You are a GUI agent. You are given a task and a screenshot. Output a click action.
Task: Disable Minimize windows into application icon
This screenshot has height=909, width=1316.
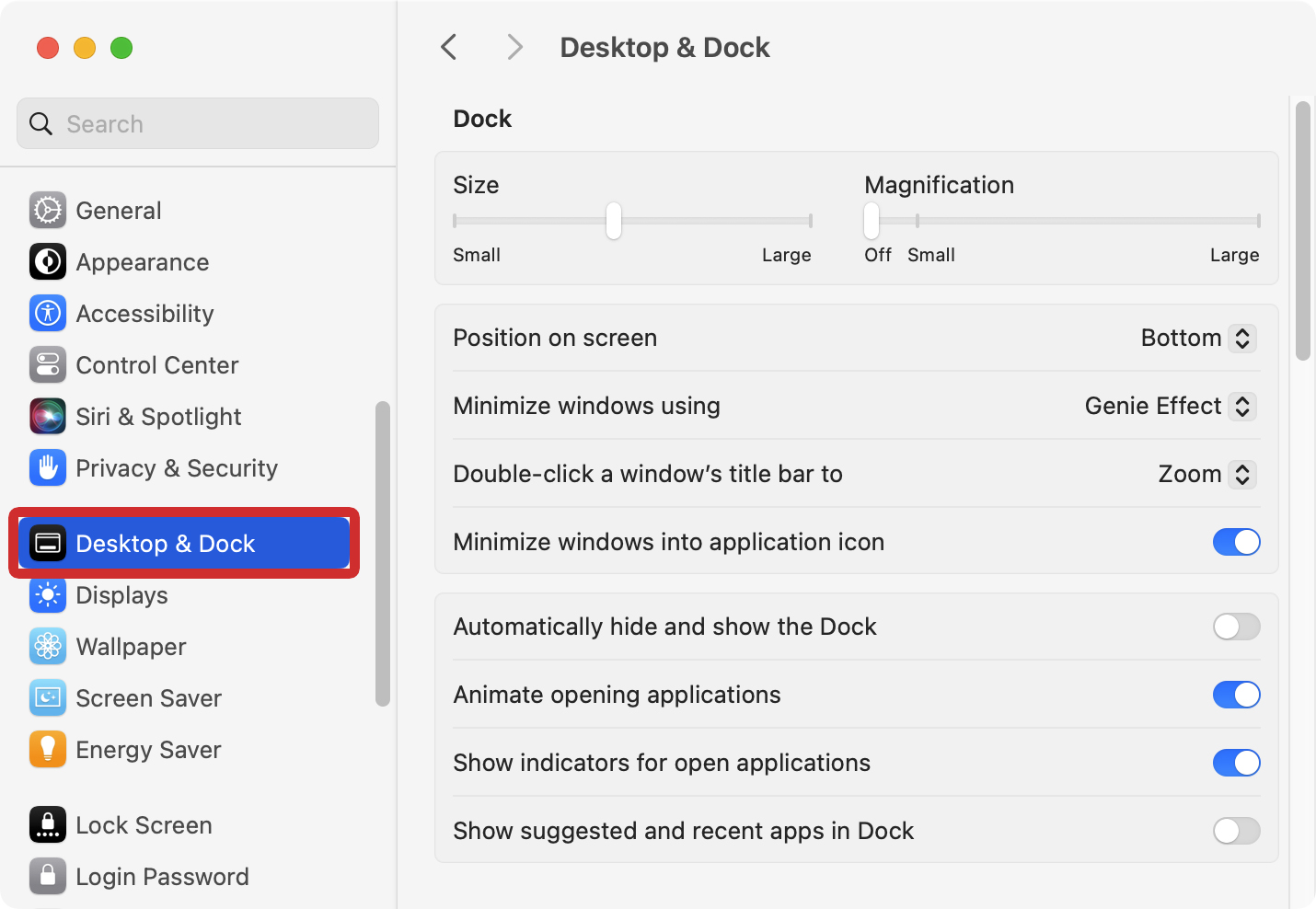tap(1236, 542)
